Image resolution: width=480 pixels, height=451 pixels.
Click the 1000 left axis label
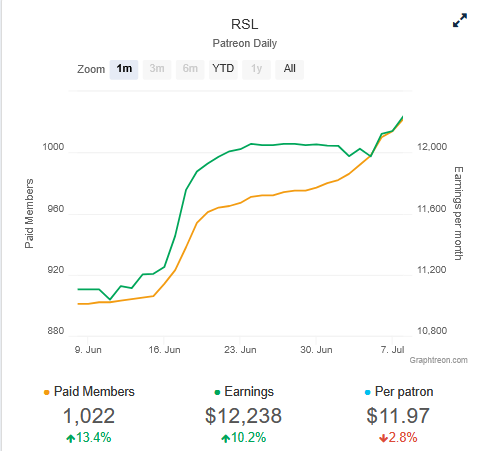point(53,147)
